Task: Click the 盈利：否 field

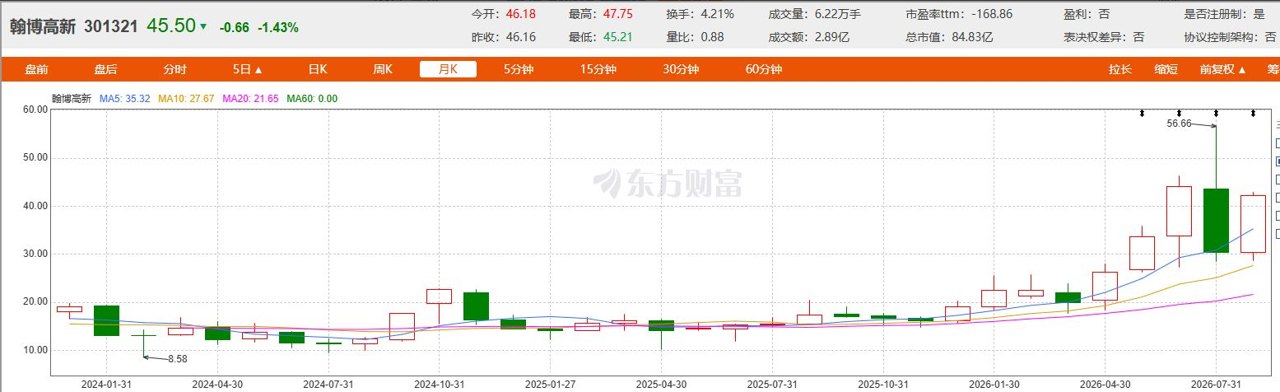Action: click(x=1088, y=14)
